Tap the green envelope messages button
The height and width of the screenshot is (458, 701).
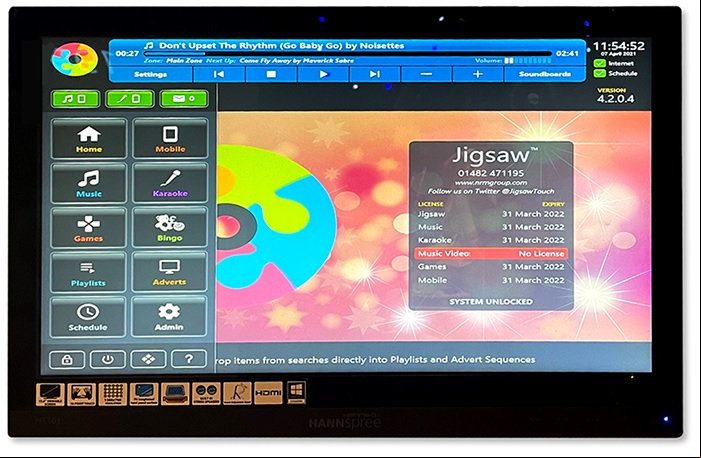click(184, 98)
